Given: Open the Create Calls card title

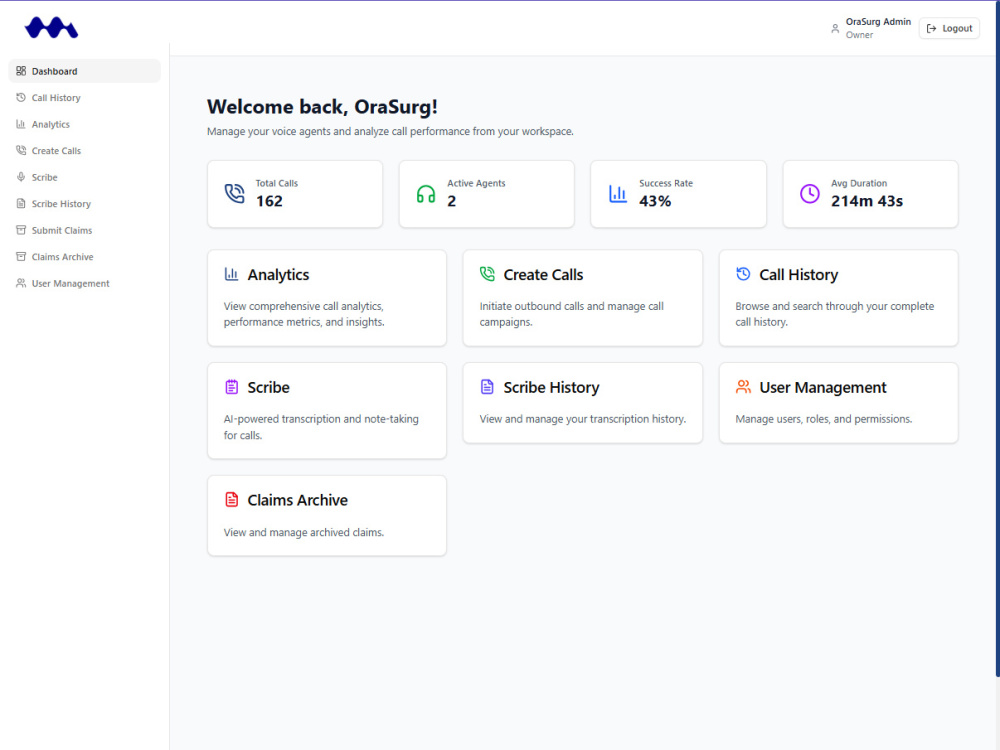Looking at the screenshot, I should 543,275.
